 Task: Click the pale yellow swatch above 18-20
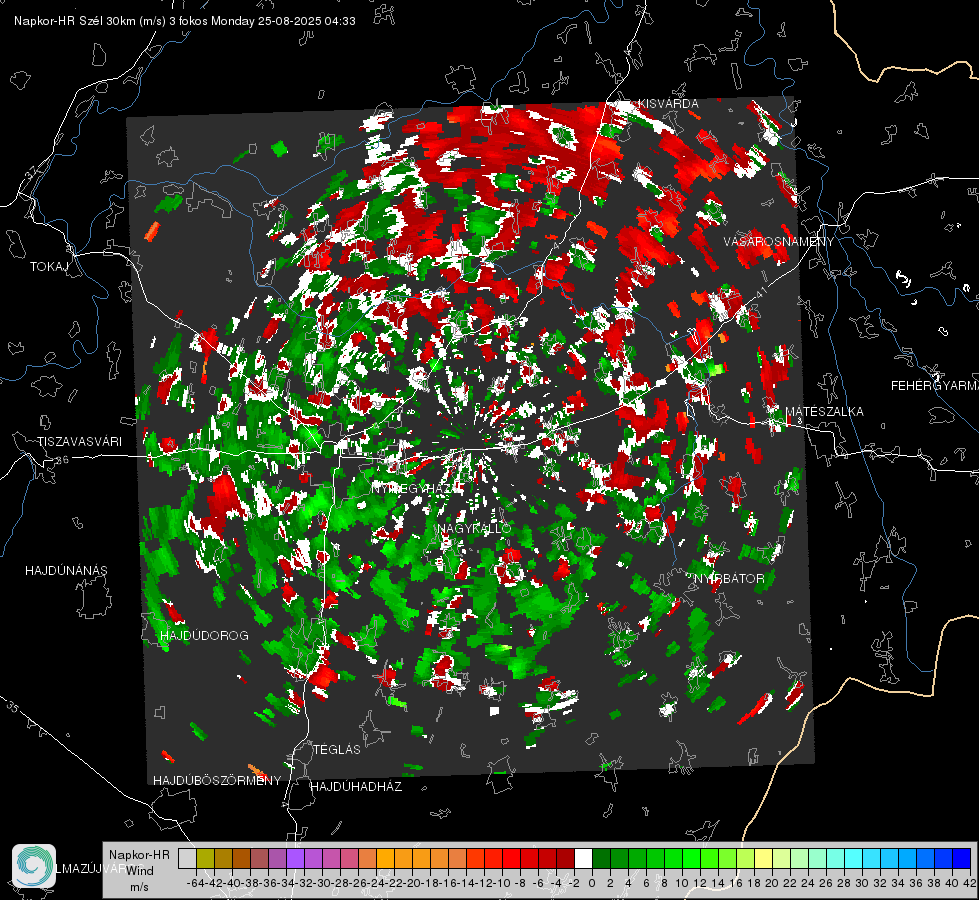(x=764, y=859)
